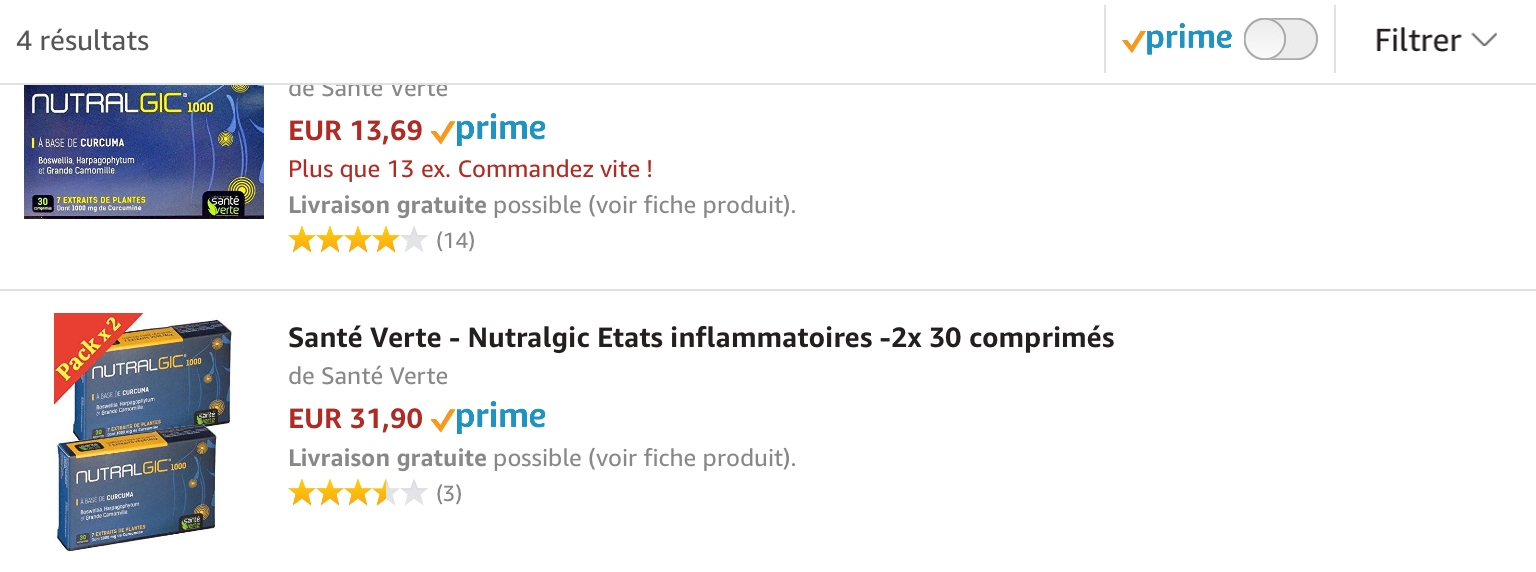Expand the Filtrer dropdown
The height and width of the screenshot is (572, 1536).
click(1435, 40)
